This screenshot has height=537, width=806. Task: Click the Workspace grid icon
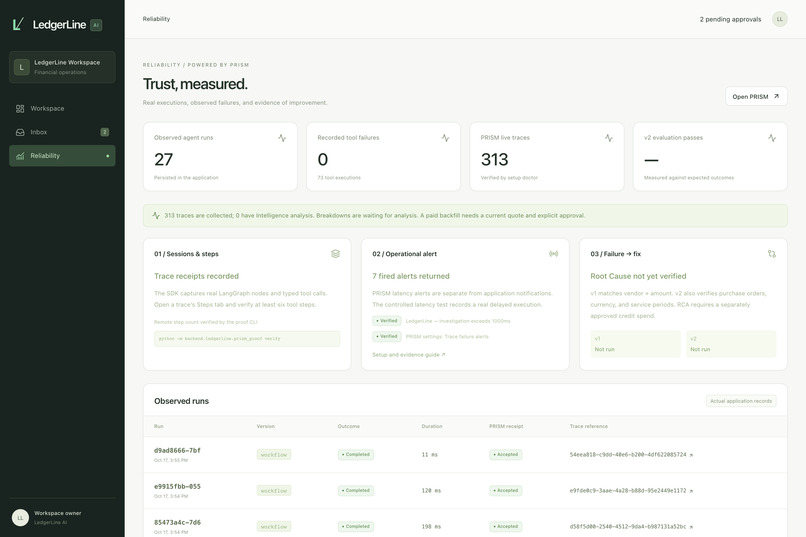(x=20, y=108)
